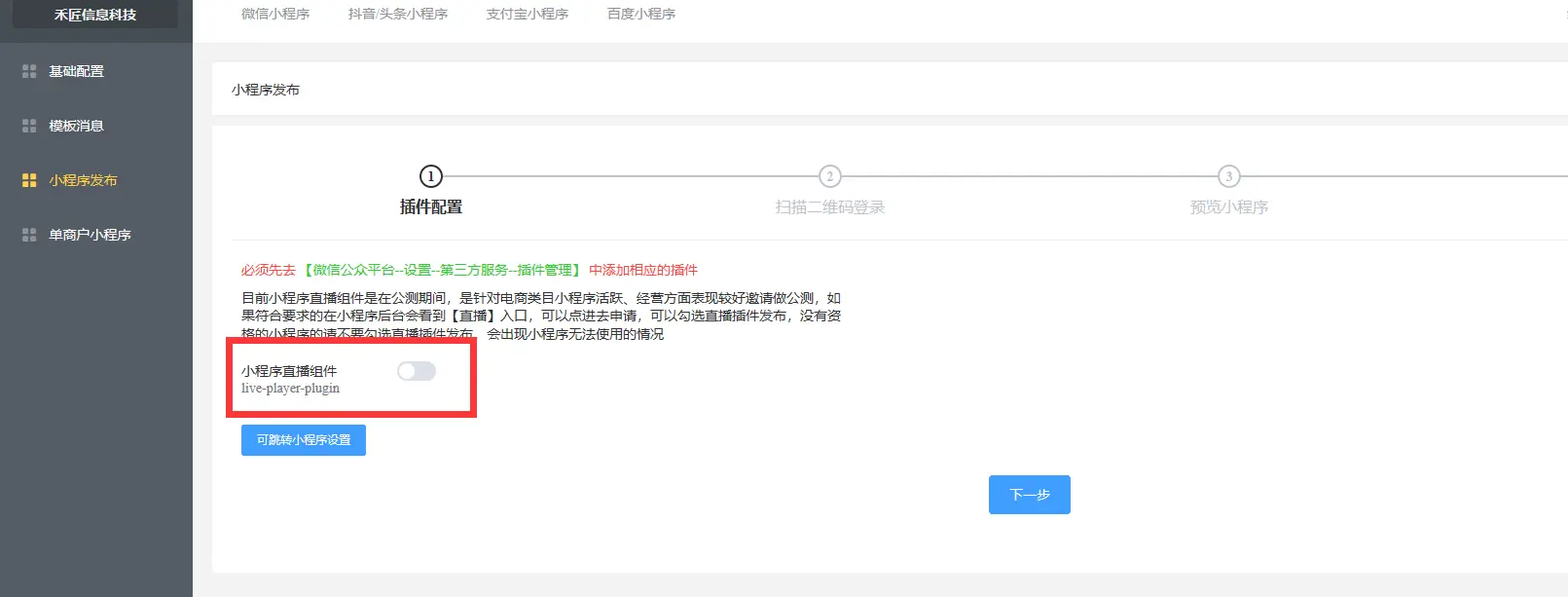This screenshot has height=597, width=1568.
Task: Open the 抖音/头条小程序 tab
Action: (398, 14)
